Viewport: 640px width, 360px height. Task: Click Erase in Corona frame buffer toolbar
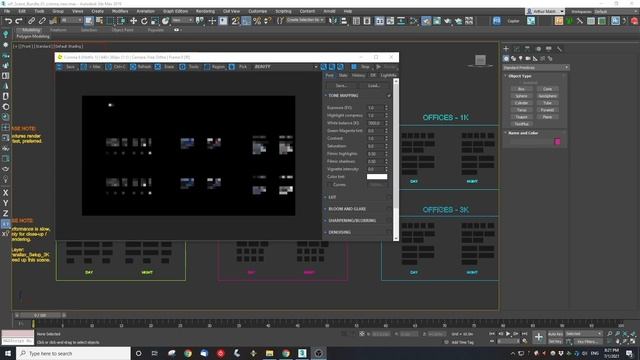[165, 67]
